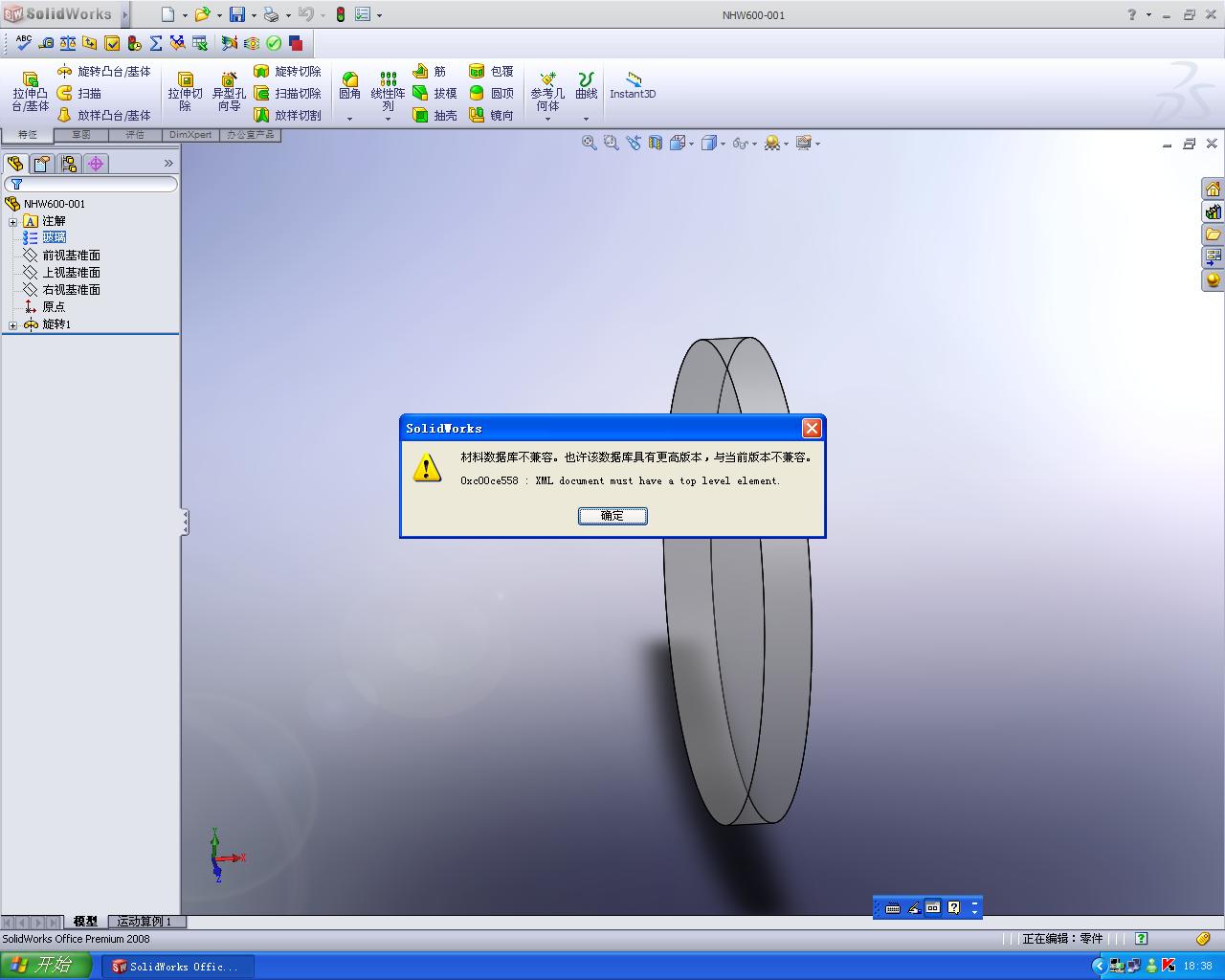Image resolution: width=1225 pixels, height=980 pixels.
Task: Pick the Lofted Boss/Base (放样凸台/基体) tool
Action: coord(103,116)
